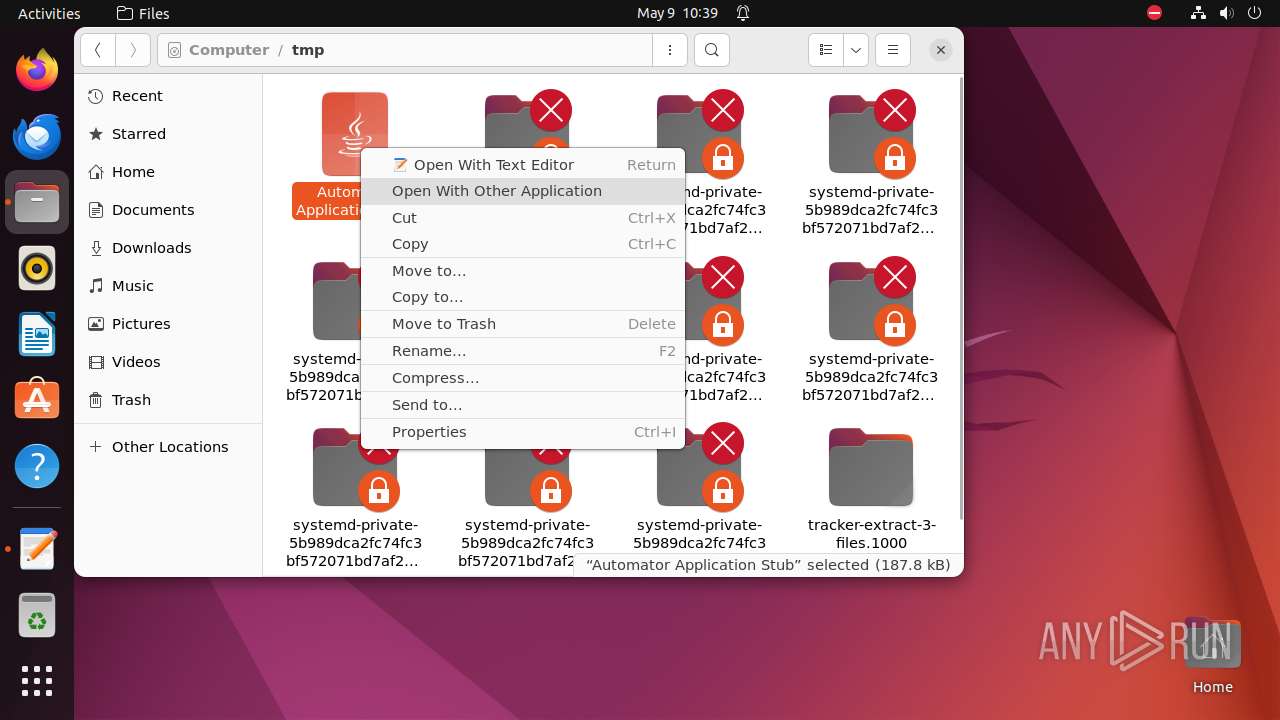Choose Rename… from the context menu

coord(523,351)
